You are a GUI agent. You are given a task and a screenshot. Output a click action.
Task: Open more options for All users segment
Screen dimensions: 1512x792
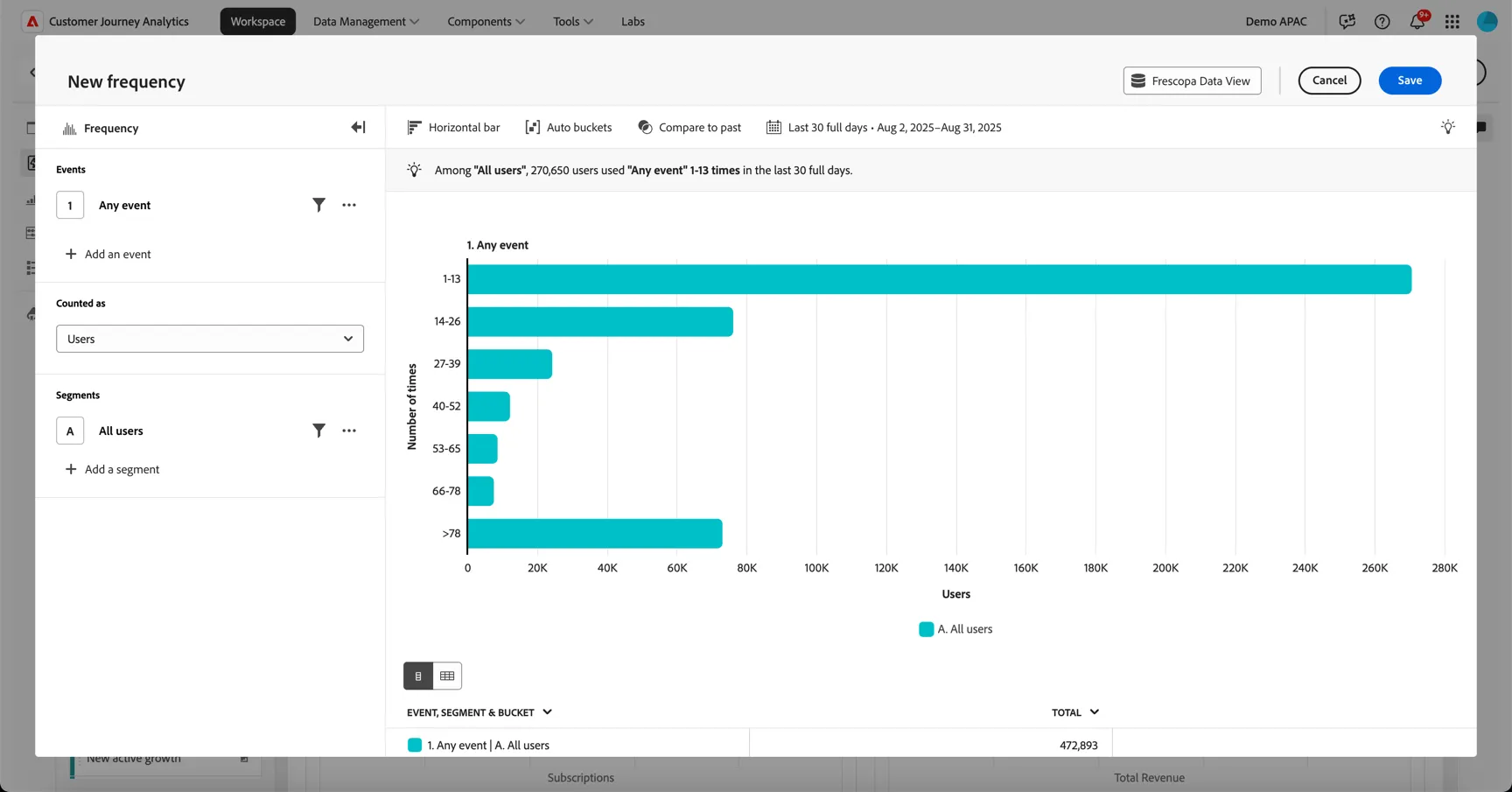pyautogui.click(x=349, y=431)
